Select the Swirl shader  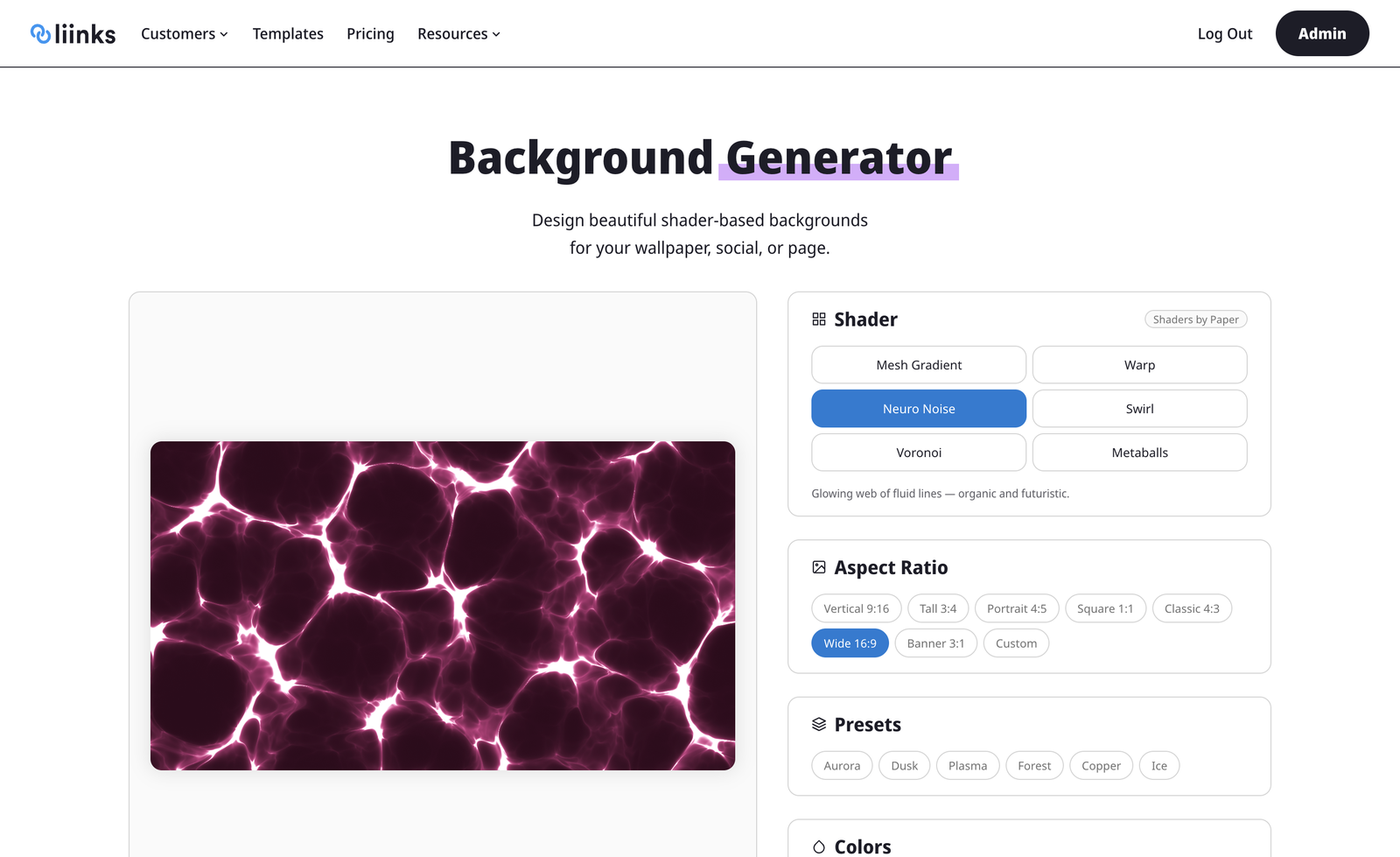(x=1139, y=408)
